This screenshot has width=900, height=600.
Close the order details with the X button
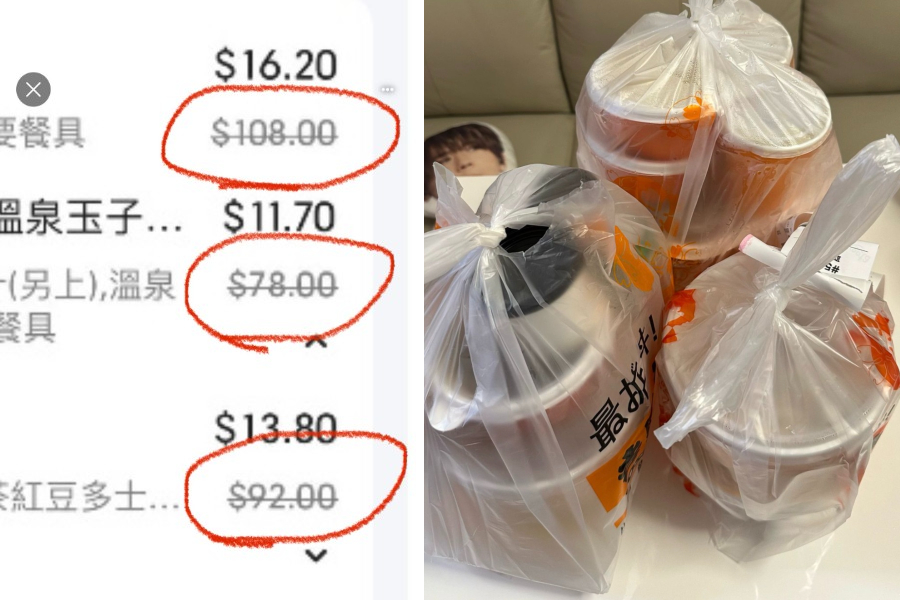[x=33, y=90]
